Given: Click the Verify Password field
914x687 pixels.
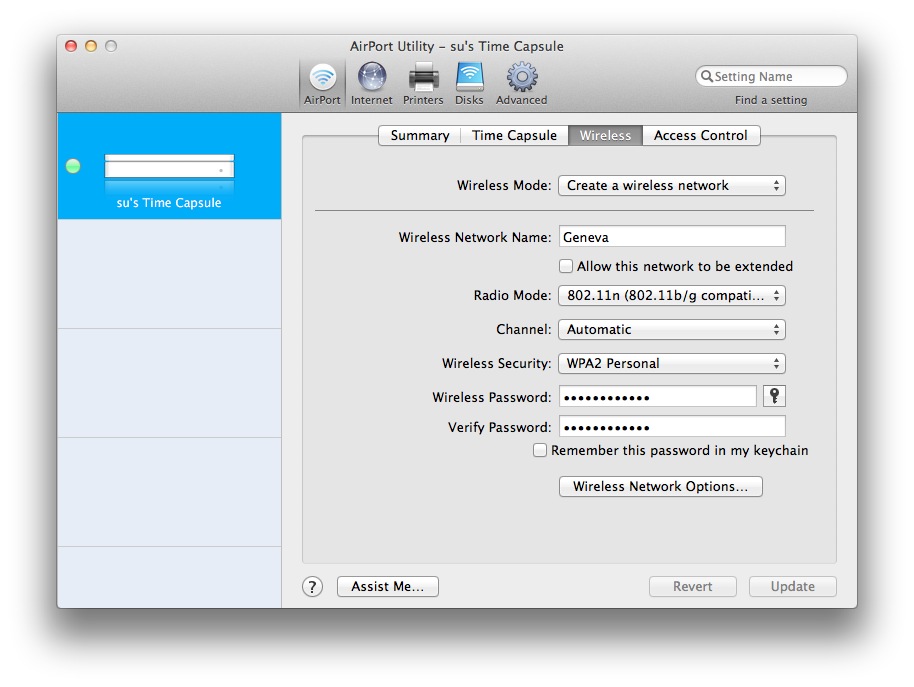Looking at the screenshot, I should point(672,427).
